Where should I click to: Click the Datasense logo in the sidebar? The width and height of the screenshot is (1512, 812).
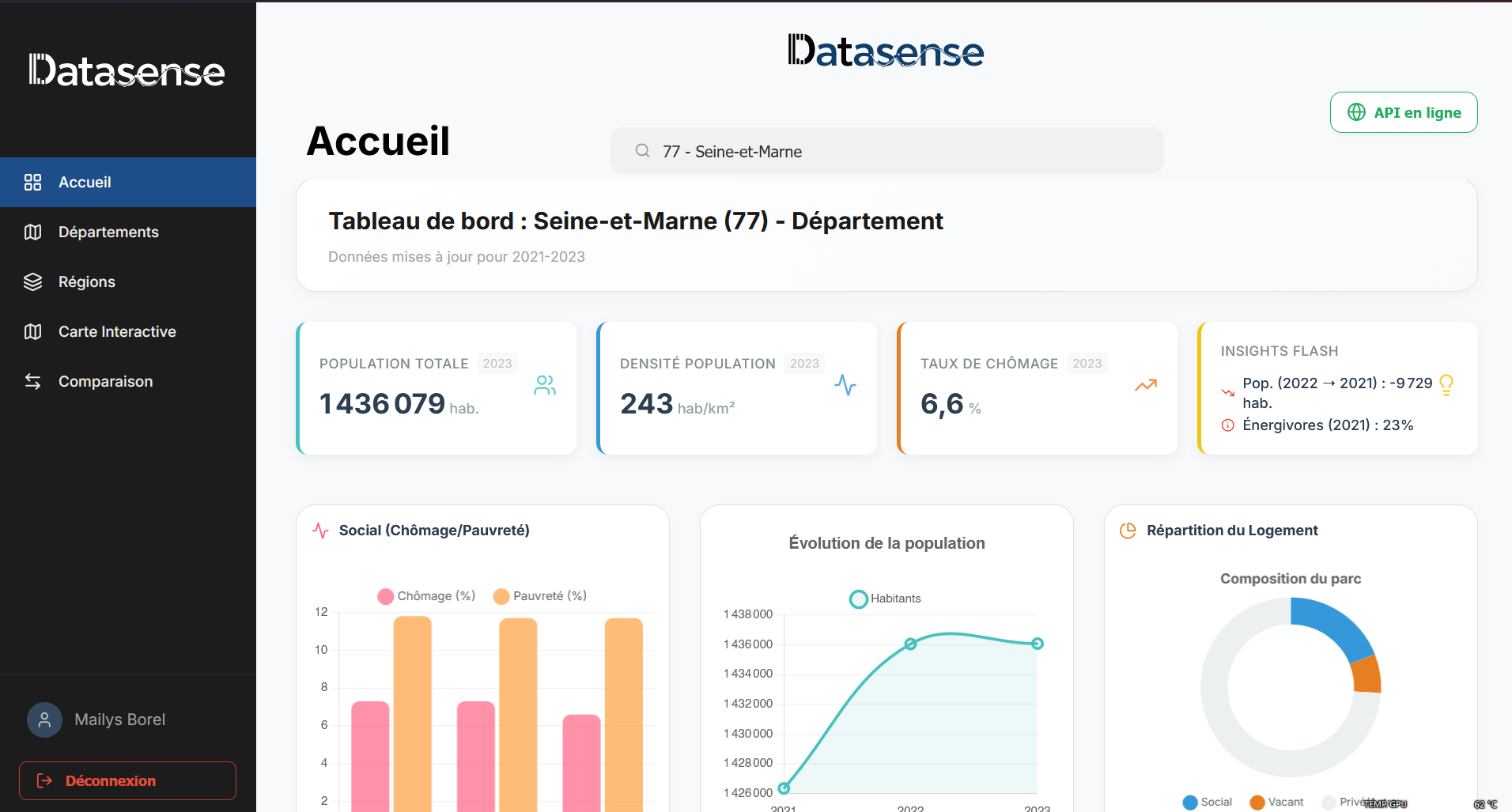[x=127, y=70]
